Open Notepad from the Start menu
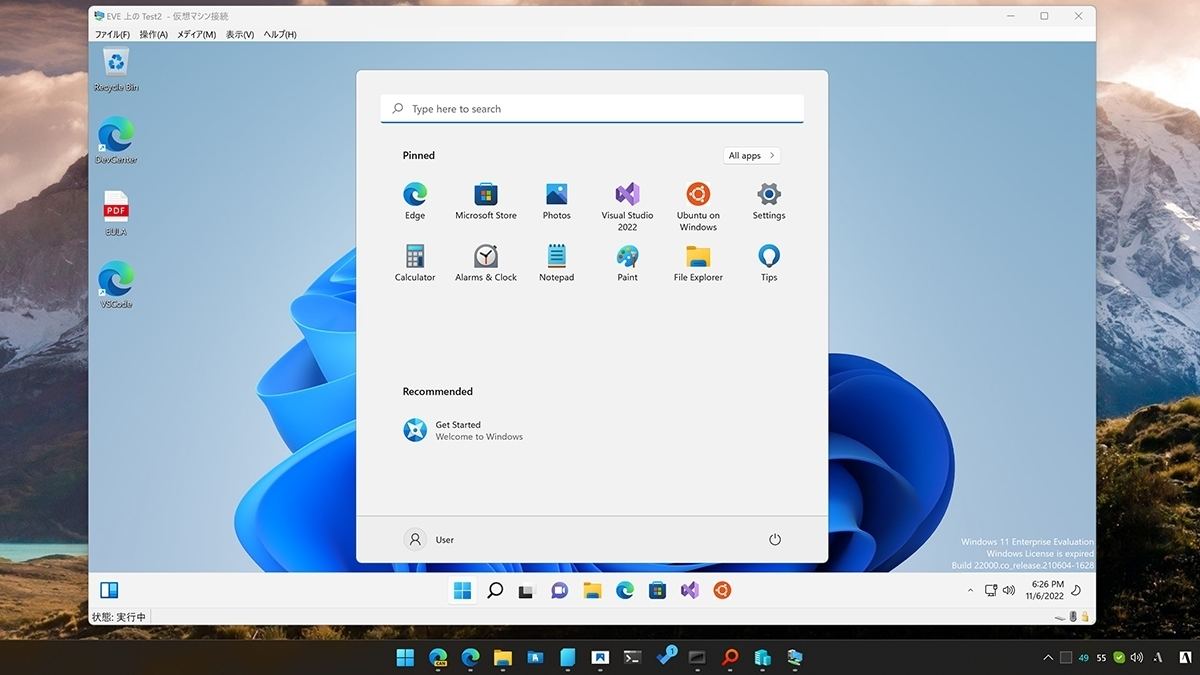The height and width of the screenshot is (675, 1200). point(557,263)
